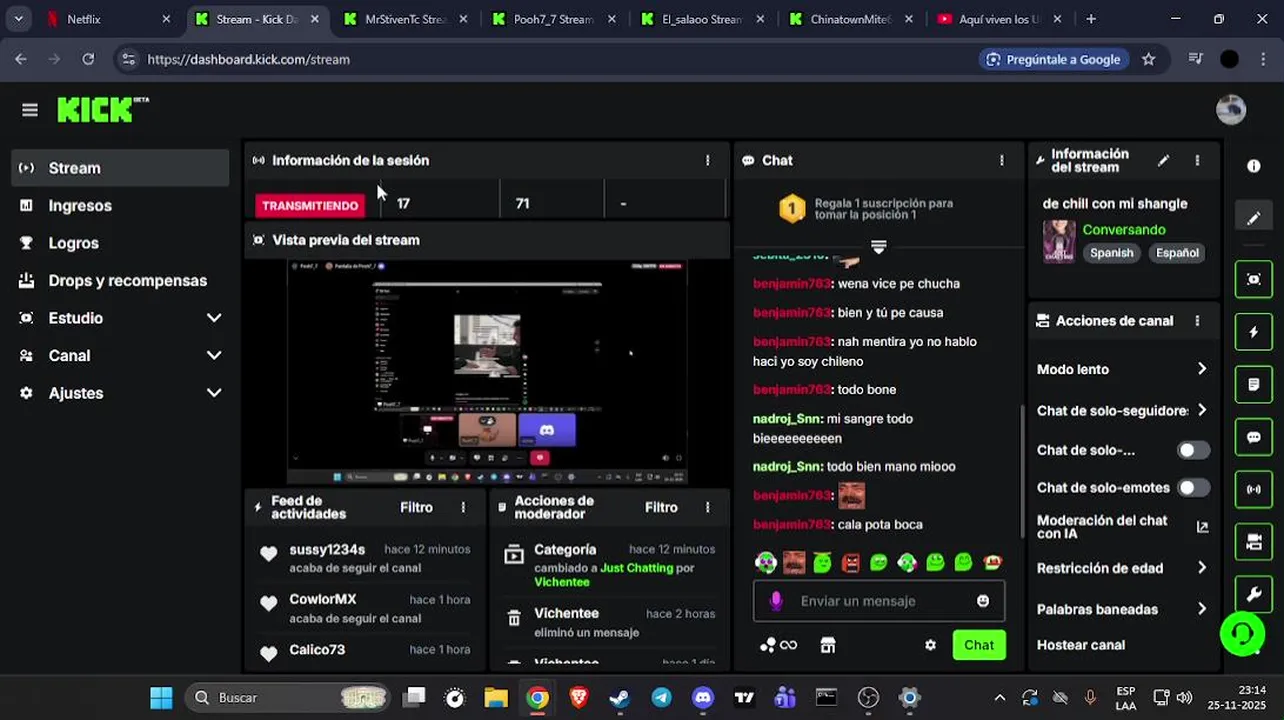Click the lightning bolt icon in the right rail
Viewport: 1284px width, 720px height.
[x=1254, y=332]
